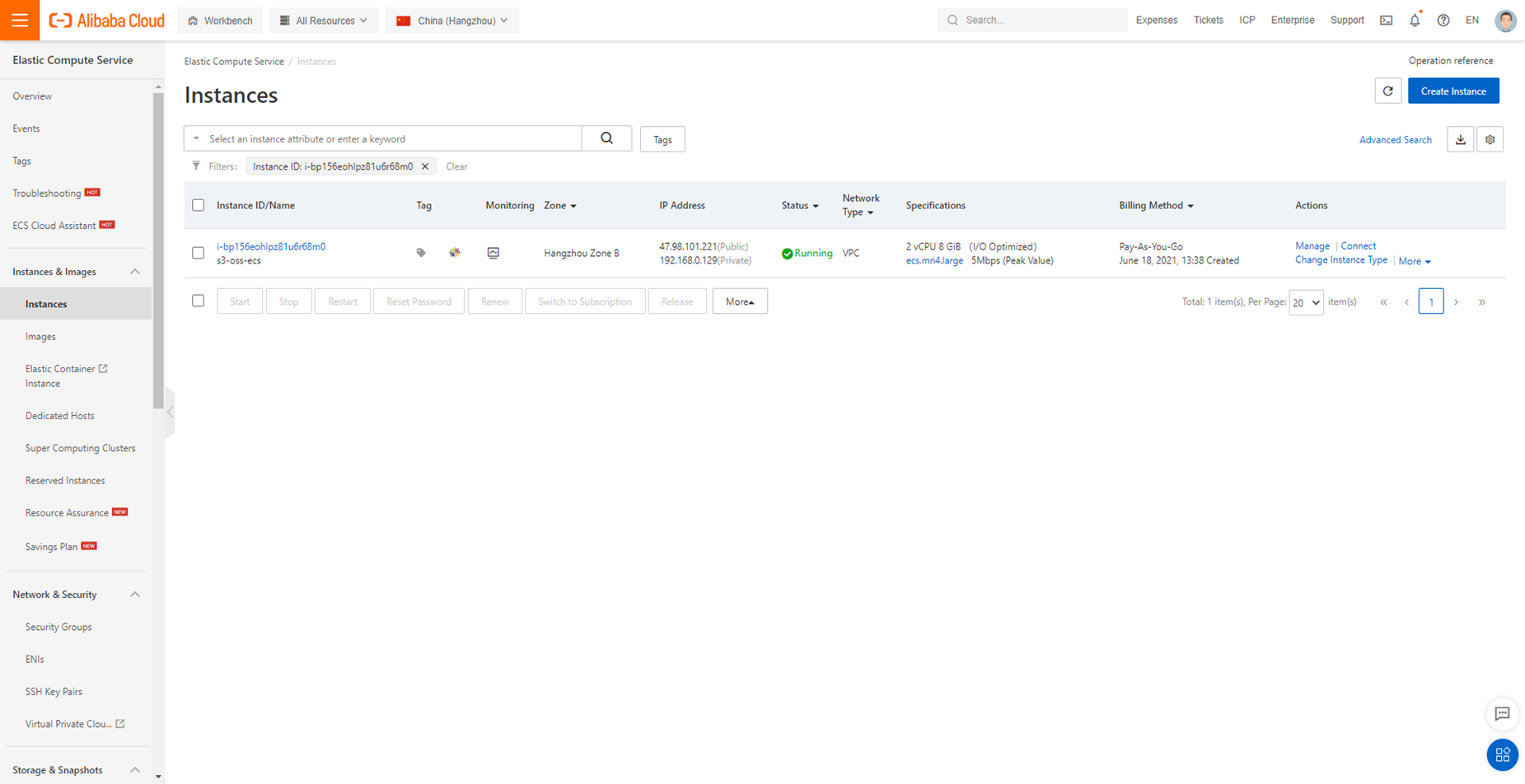This screenshot has height=784, width=1525.
Task: Open Events in the sidebar
Action: (x=26, y=128)
